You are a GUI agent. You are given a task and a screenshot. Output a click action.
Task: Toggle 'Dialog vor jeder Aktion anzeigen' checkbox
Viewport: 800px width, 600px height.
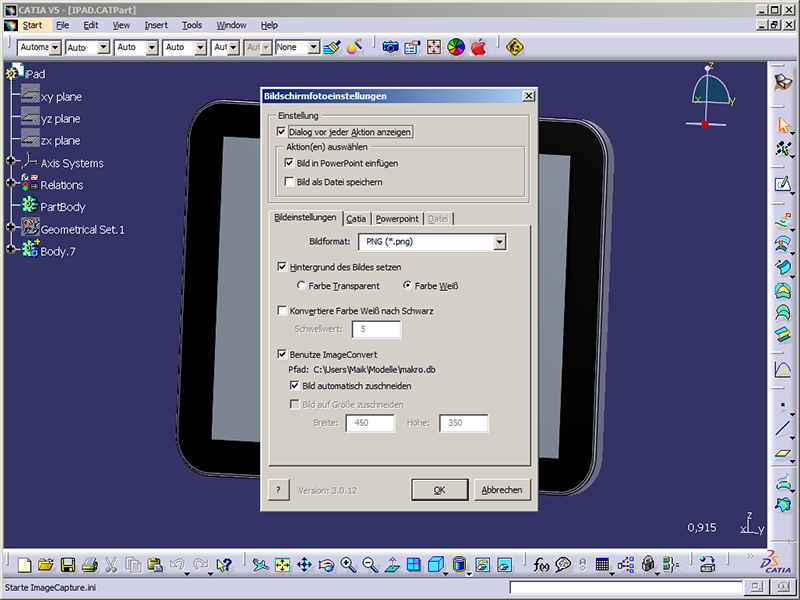281,132
